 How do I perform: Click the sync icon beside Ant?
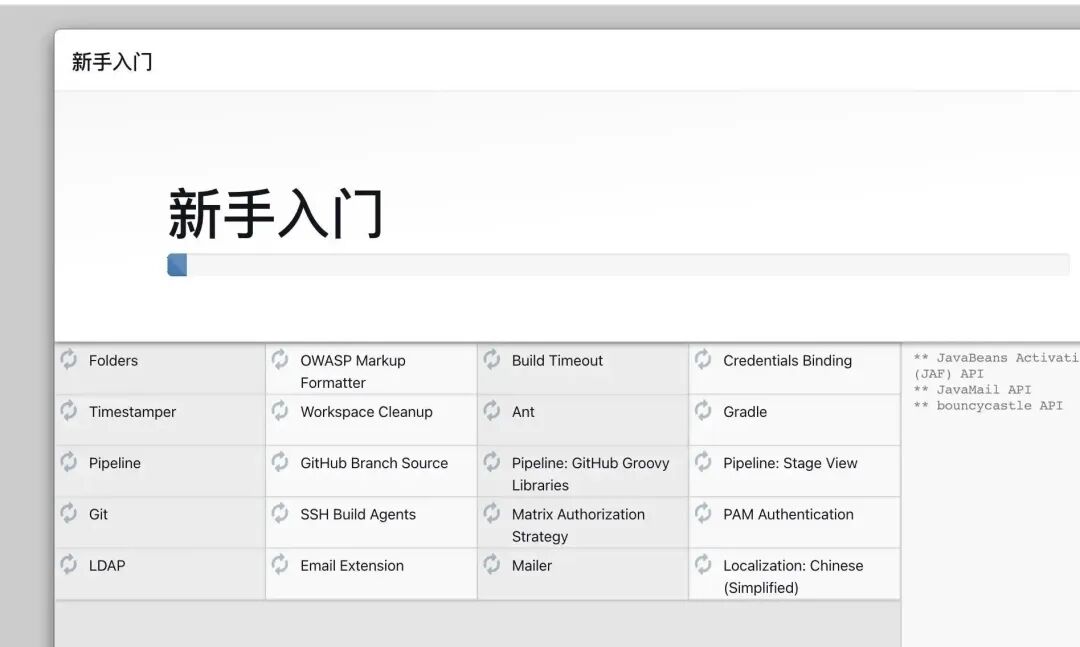click(x=491, y=411)
